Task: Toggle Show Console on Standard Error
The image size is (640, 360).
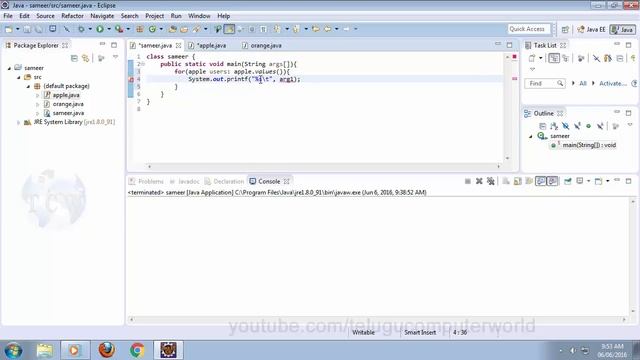Action: (x=553, y=181)
